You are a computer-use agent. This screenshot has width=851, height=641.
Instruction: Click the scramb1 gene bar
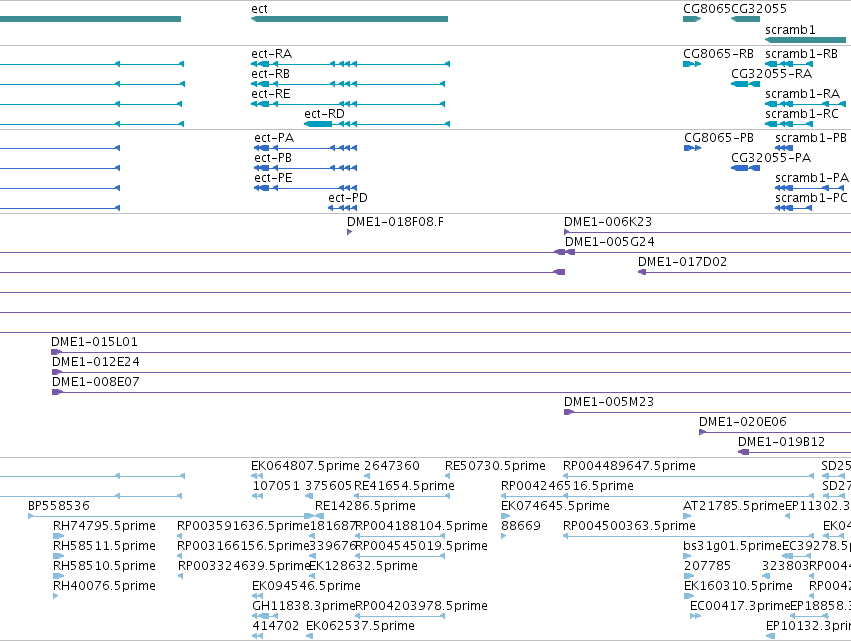pos(805,40)
